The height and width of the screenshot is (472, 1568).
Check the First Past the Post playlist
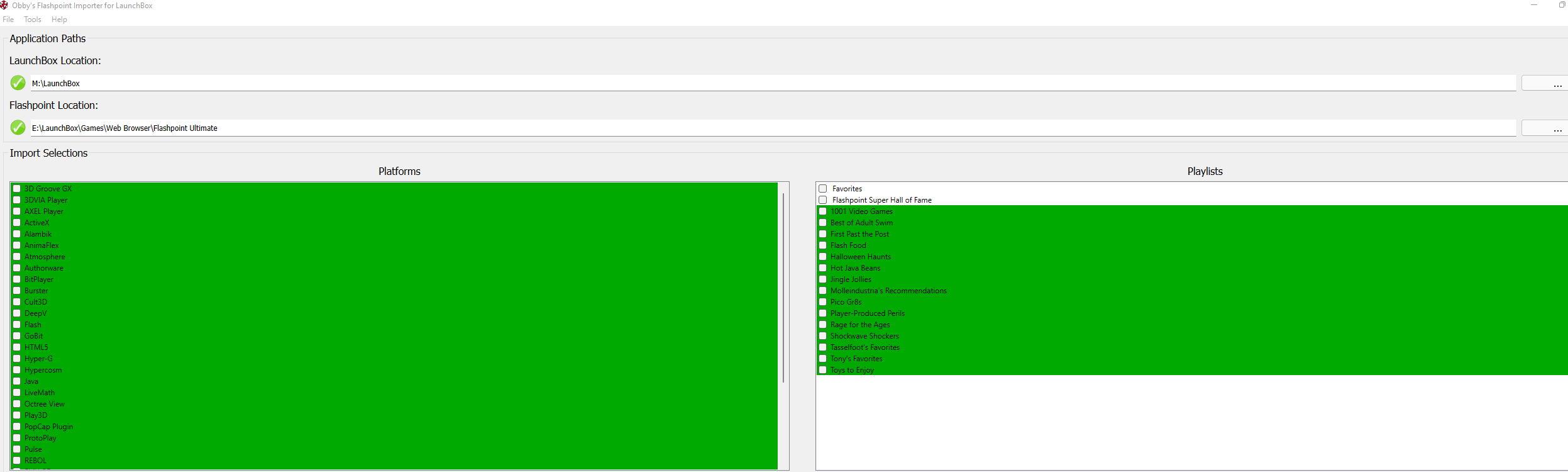point(822,233)
